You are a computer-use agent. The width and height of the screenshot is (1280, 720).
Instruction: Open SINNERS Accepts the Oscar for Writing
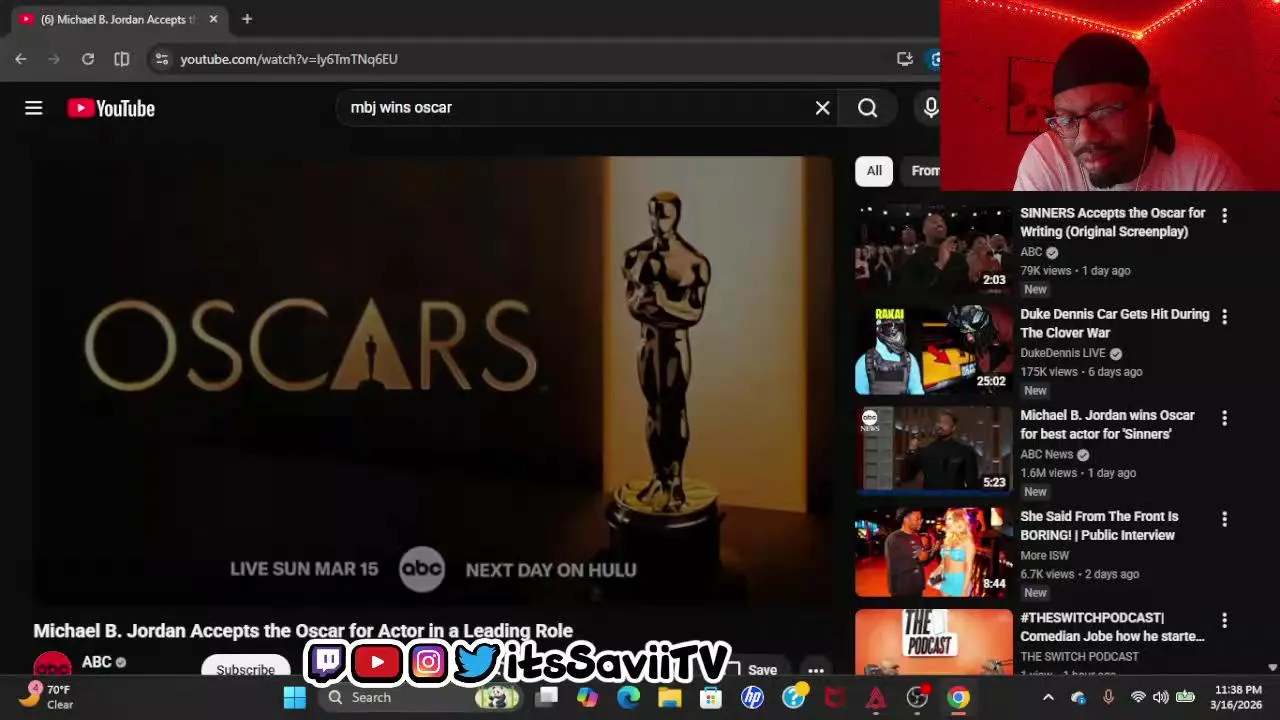1112,222
